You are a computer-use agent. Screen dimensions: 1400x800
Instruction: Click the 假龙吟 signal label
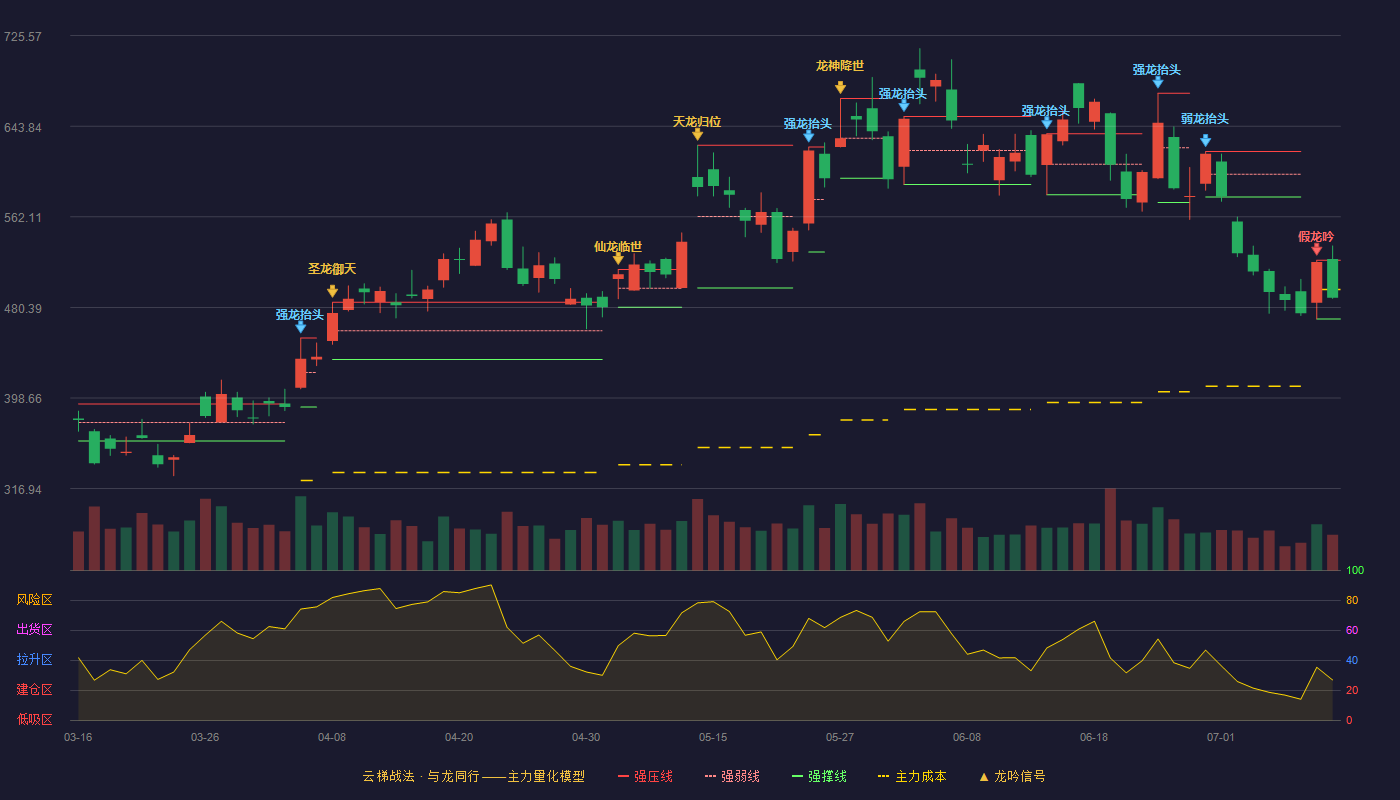coord(1316,237)
